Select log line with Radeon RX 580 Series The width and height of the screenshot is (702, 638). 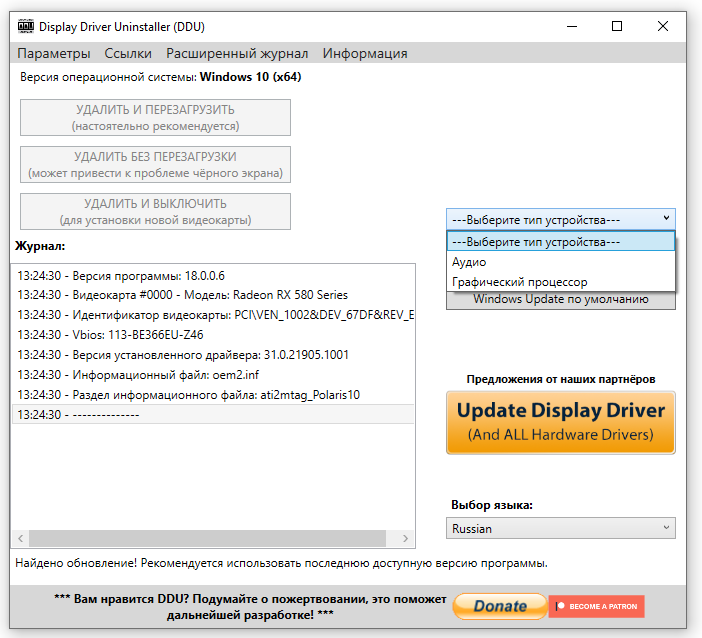click(213, 295)
